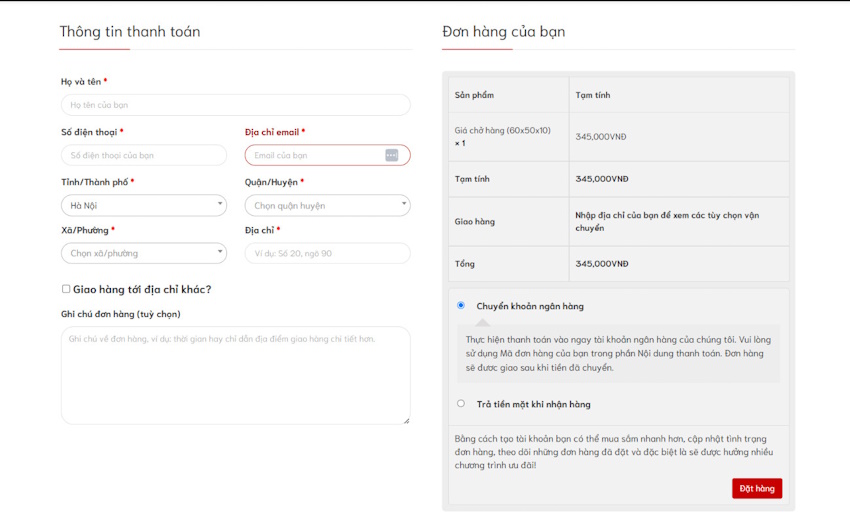Focus the 'Họ tên của bạn' name field
850x518 pixels.
(x=235, y=105)
